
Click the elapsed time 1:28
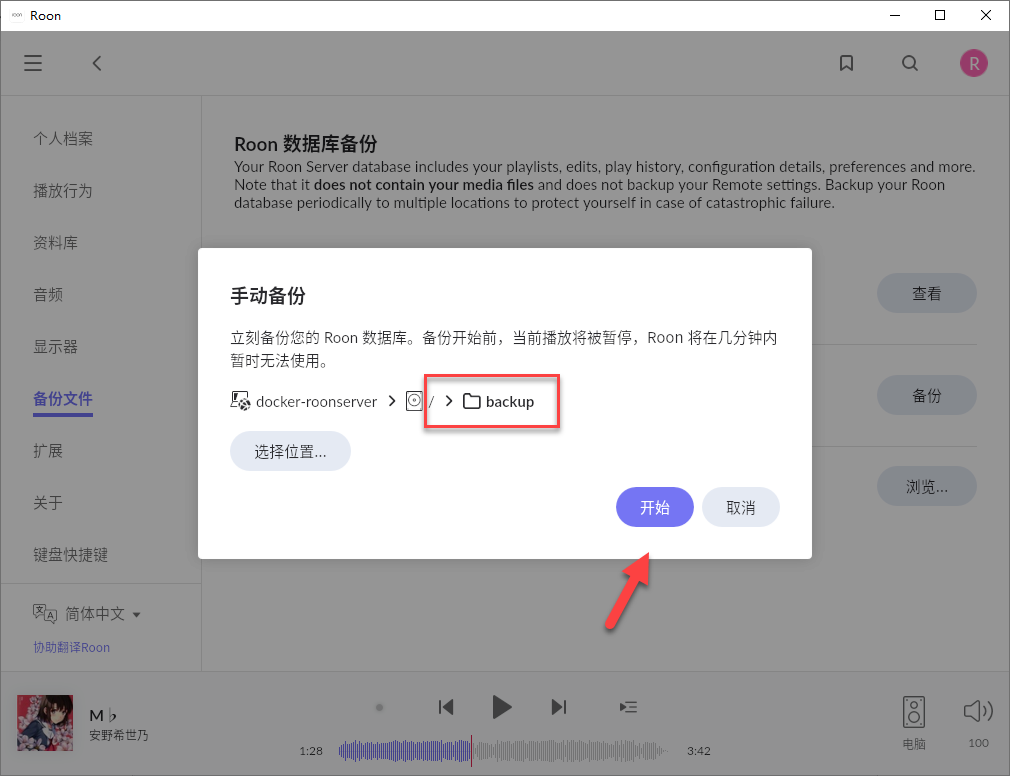(311, 751)
